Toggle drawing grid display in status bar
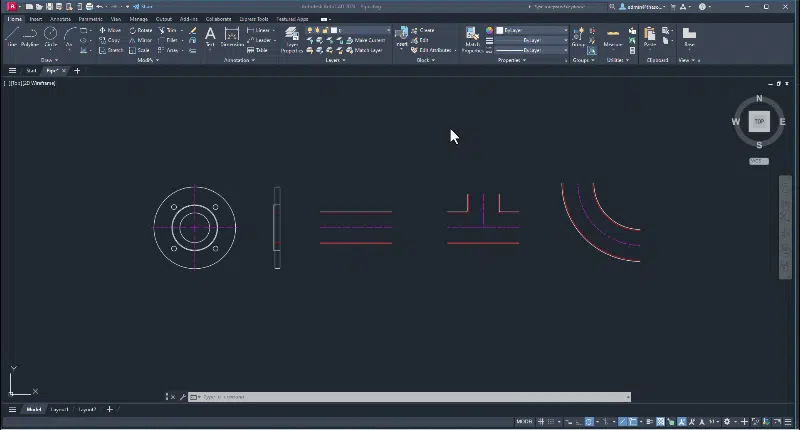The image size is (800, 430). [541, 422]
